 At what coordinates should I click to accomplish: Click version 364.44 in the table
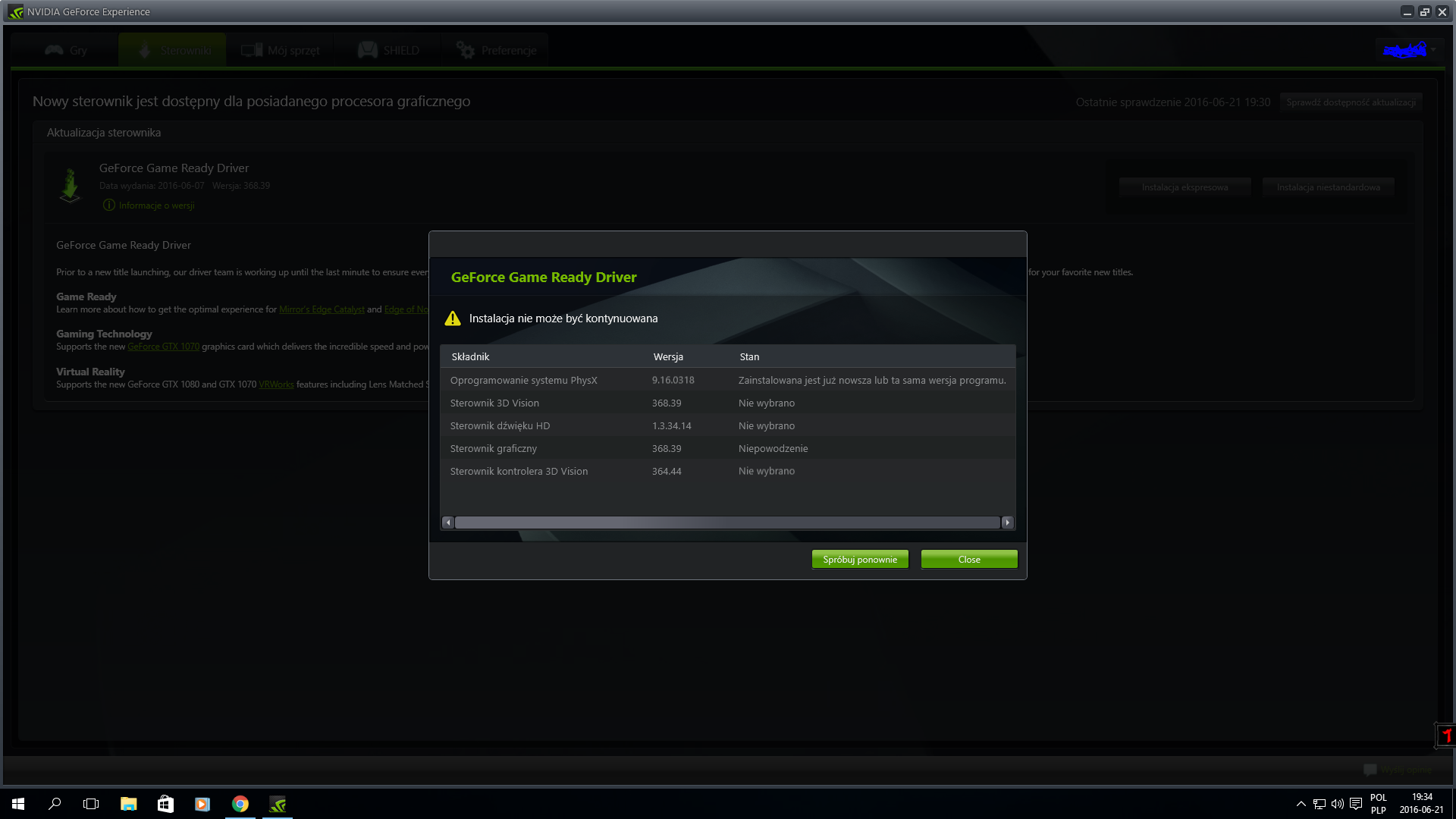667,471
